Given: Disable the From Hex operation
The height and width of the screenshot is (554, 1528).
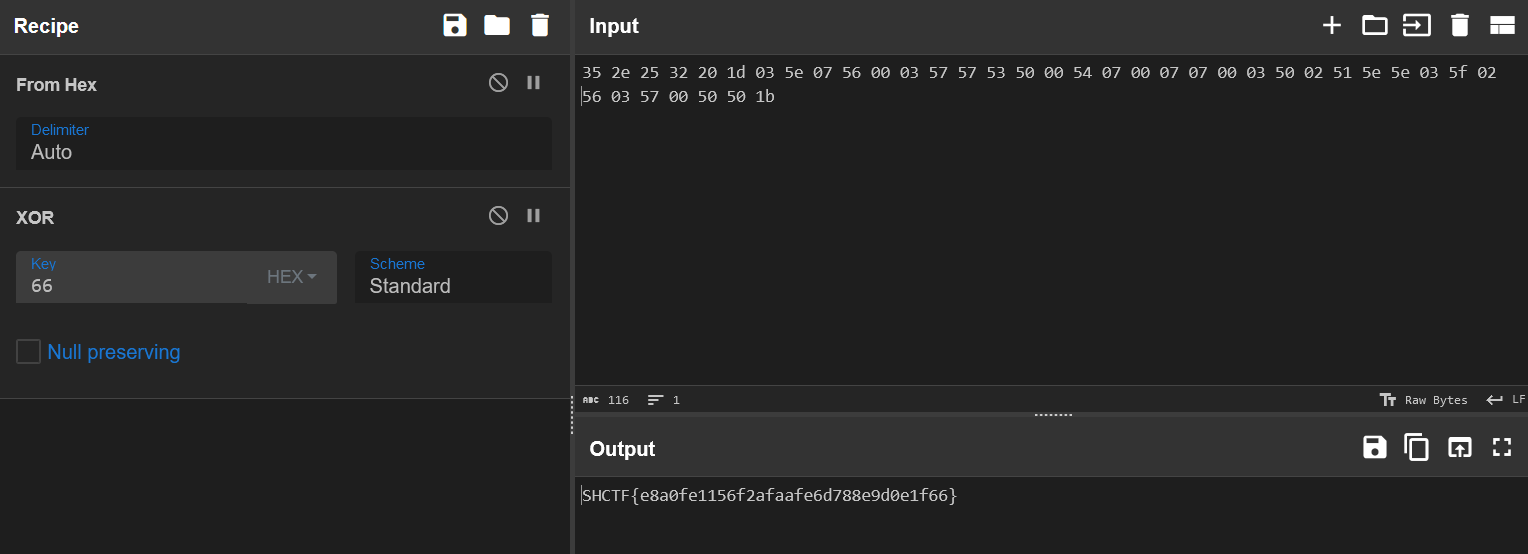Looking at the screenshot, I should tap(498, 83).
